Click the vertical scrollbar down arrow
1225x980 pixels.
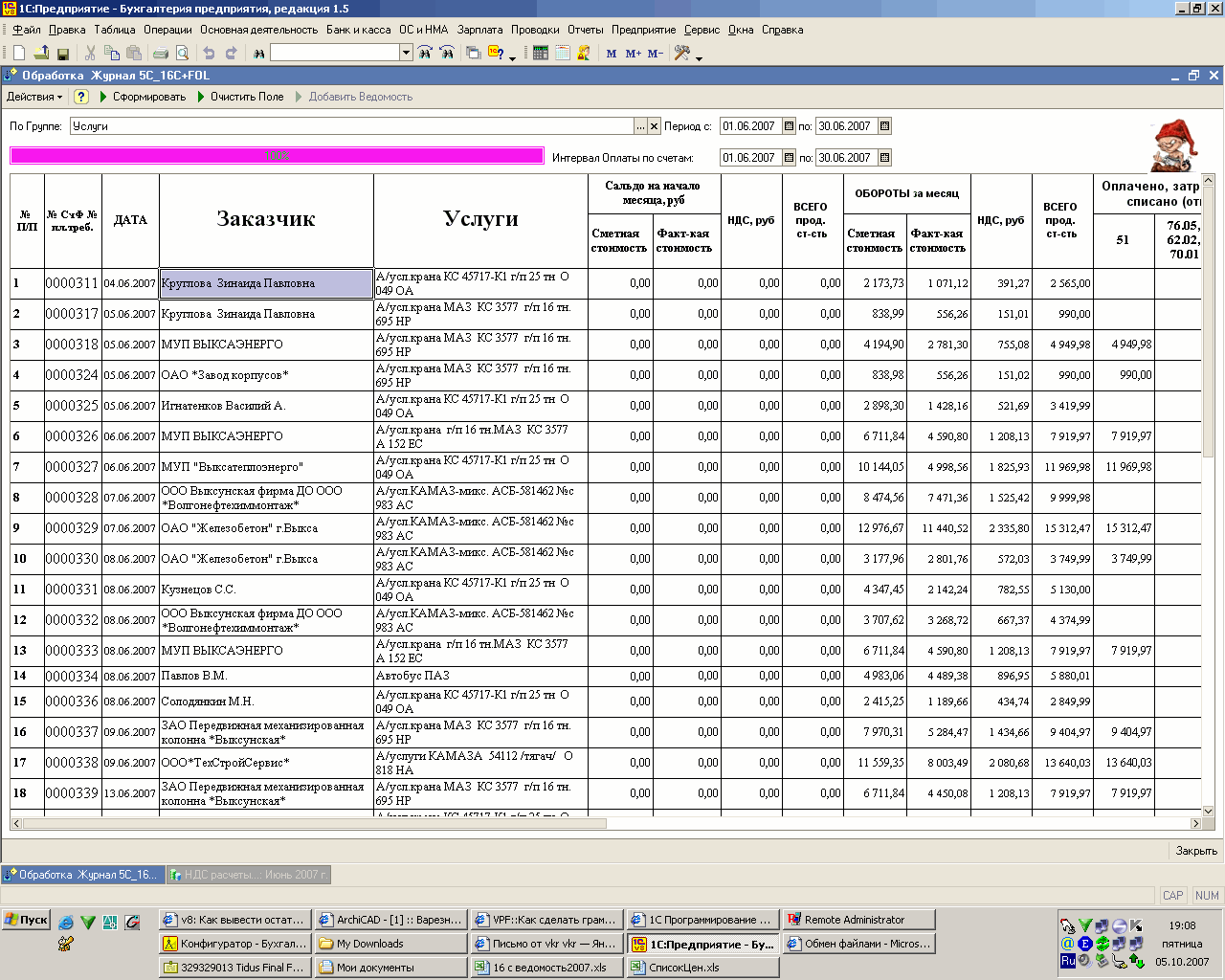click(x=1207, y=811)
